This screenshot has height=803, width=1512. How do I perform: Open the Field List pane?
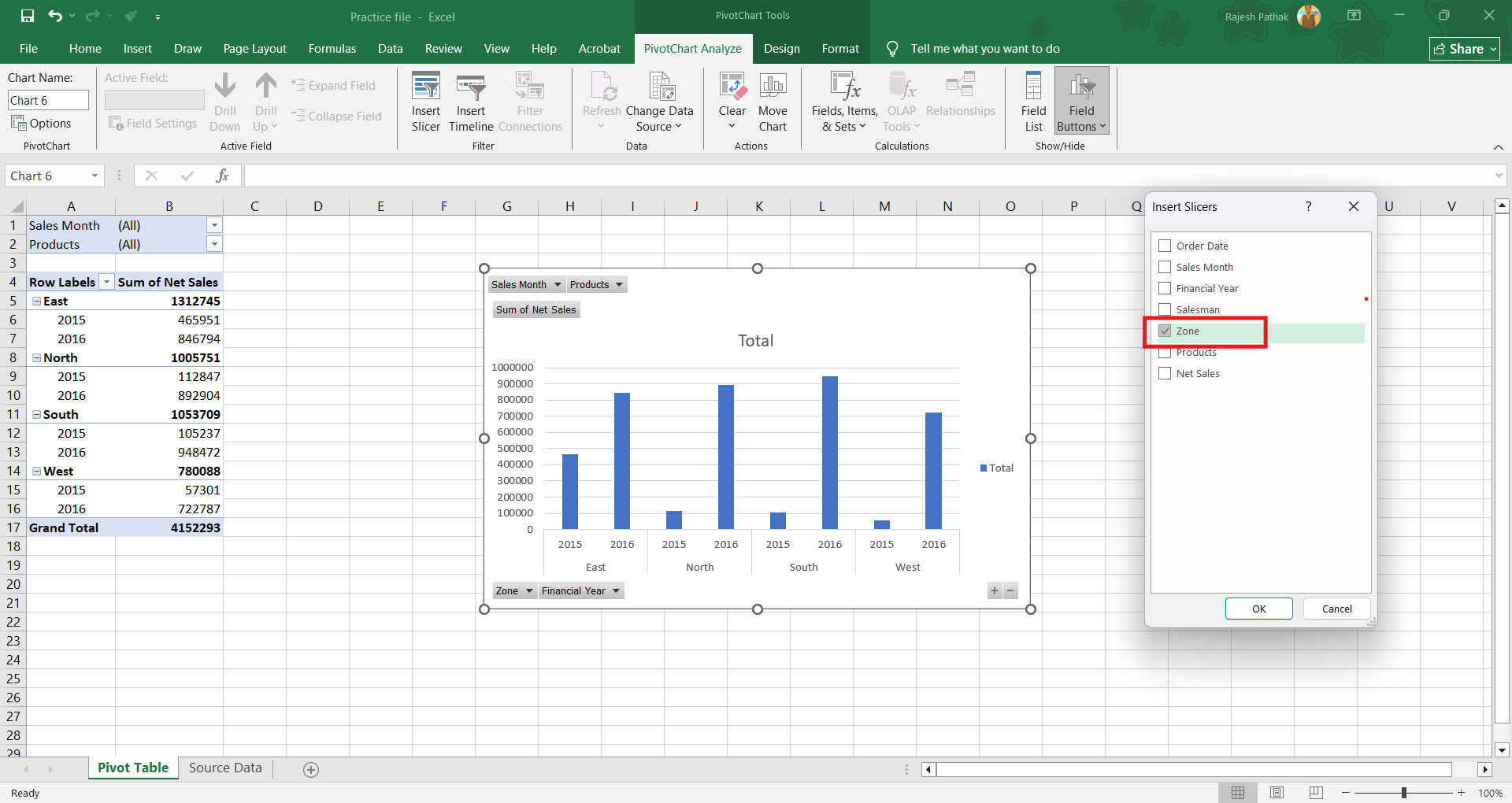pos(1033,102)
